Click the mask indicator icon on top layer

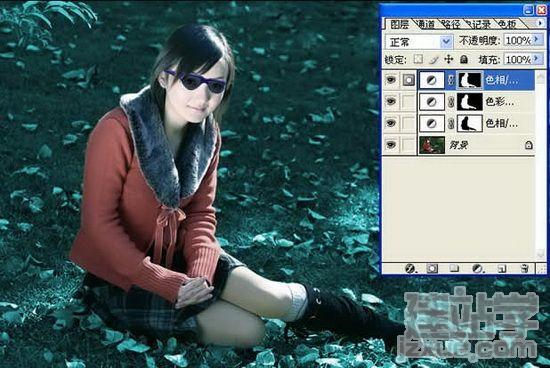pos(408,80)
